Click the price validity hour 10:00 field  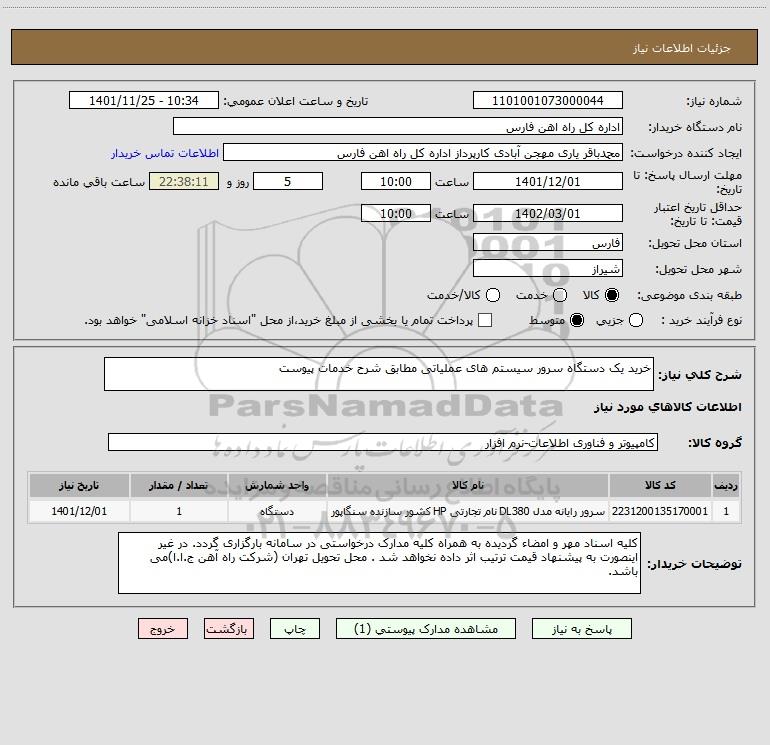click(x=396, y=214)
